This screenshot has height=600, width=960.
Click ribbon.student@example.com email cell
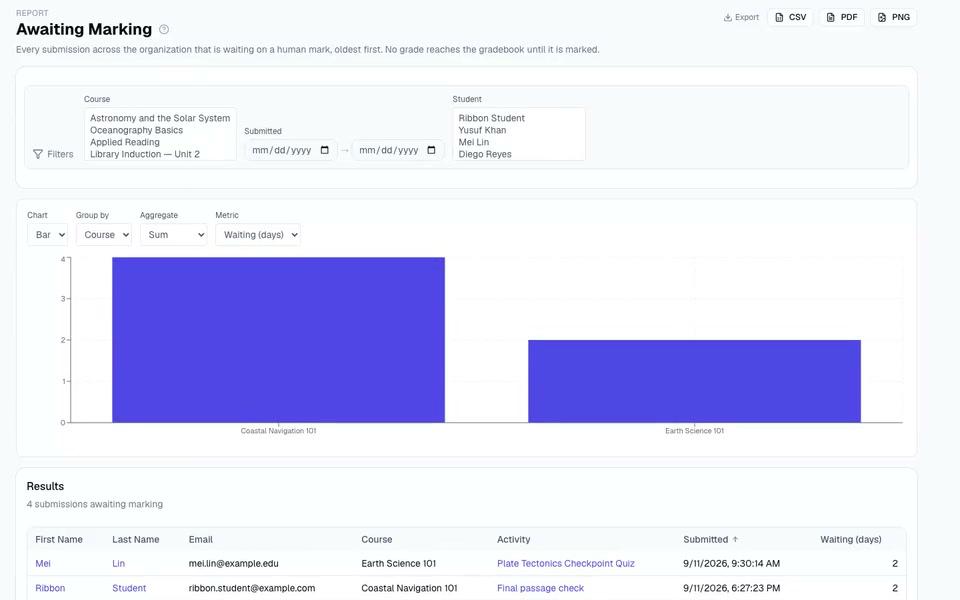click(x=252, y=588)
